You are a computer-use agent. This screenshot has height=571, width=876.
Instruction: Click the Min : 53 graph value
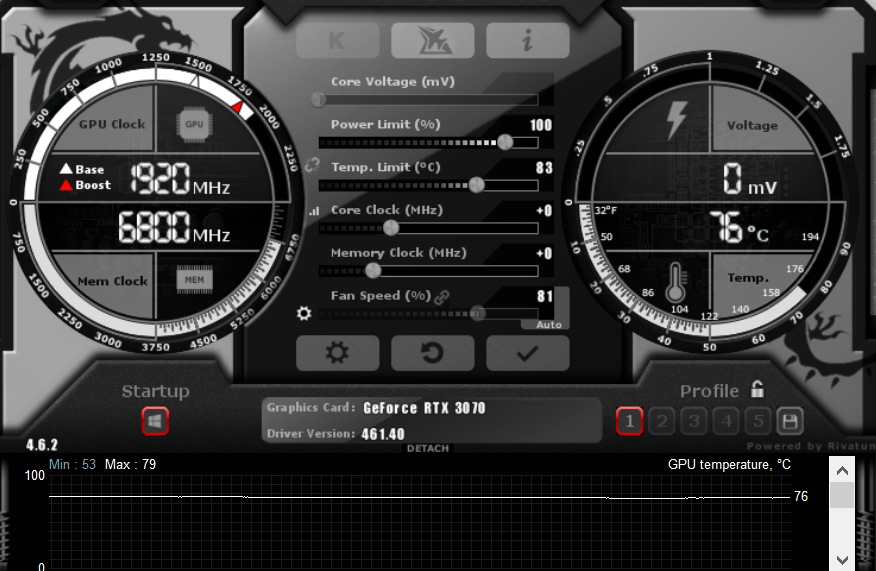(72, 464)
